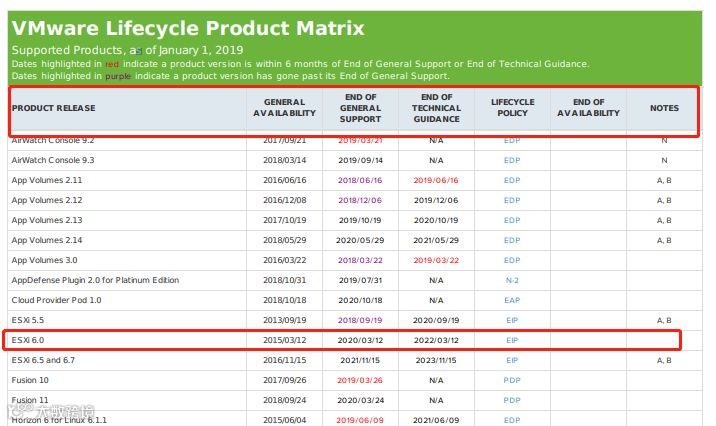
Task: Click the 'N' note in AirWatch Console 9.3 row
Action: (x=664, y=160)
